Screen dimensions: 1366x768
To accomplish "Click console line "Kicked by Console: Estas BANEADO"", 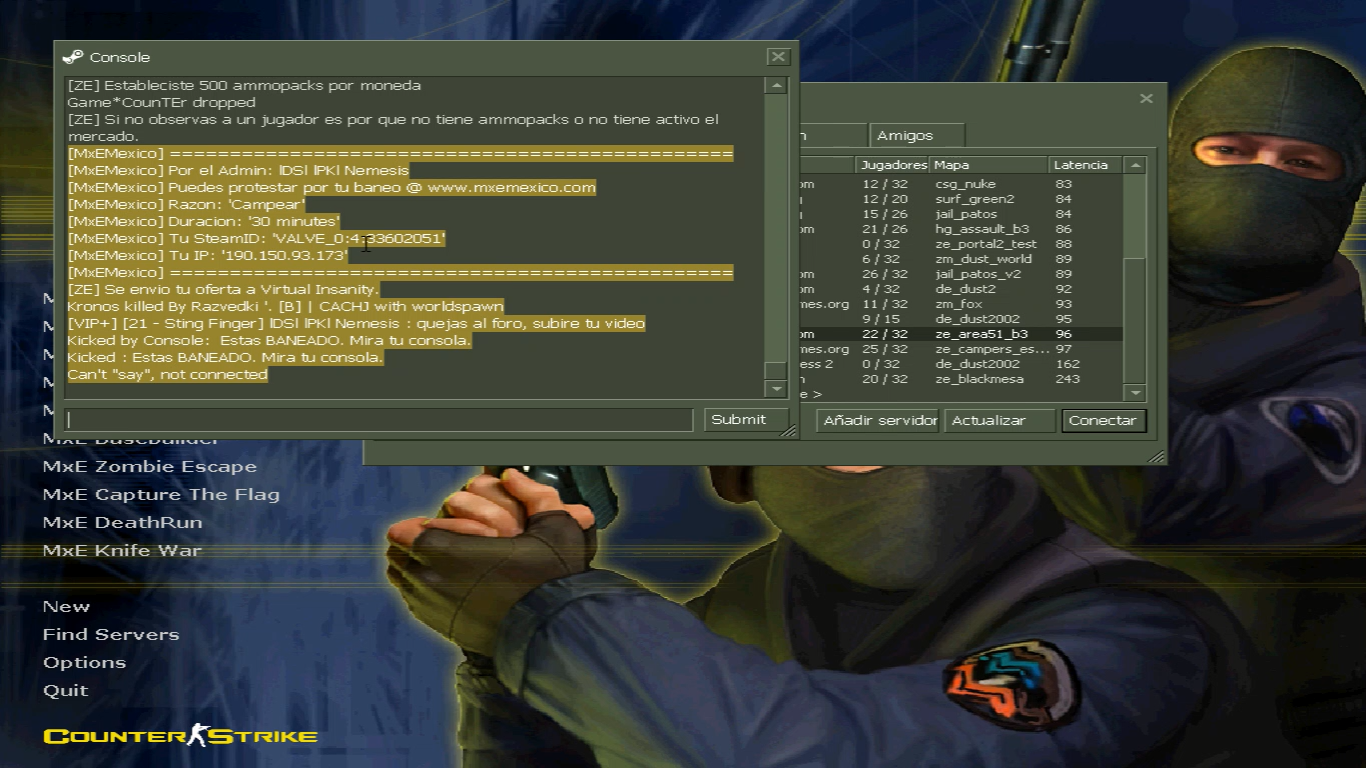I will [x=269, y=340].
